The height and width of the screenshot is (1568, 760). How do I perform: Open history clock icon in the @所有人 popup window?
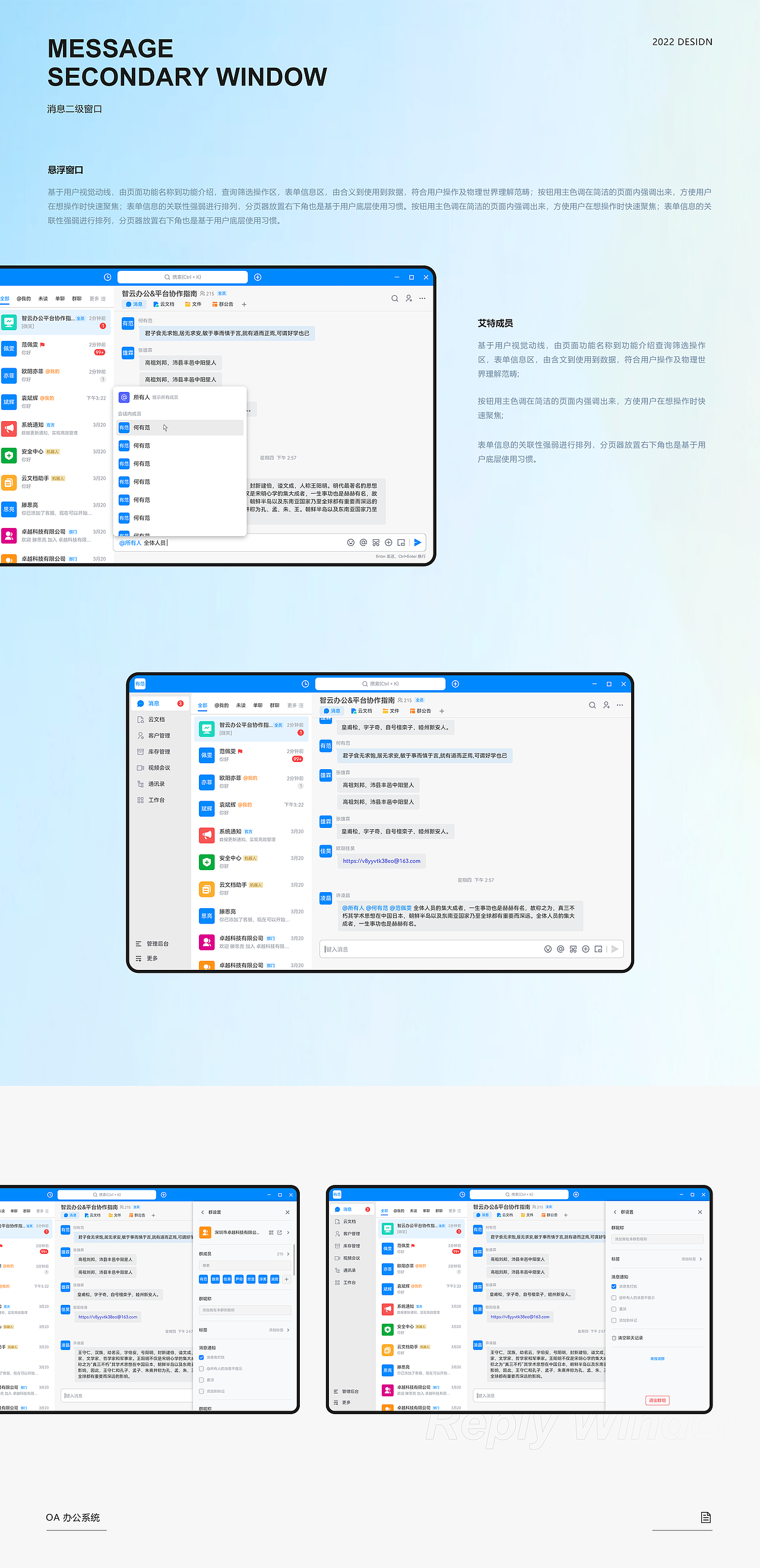coord(107,277)
